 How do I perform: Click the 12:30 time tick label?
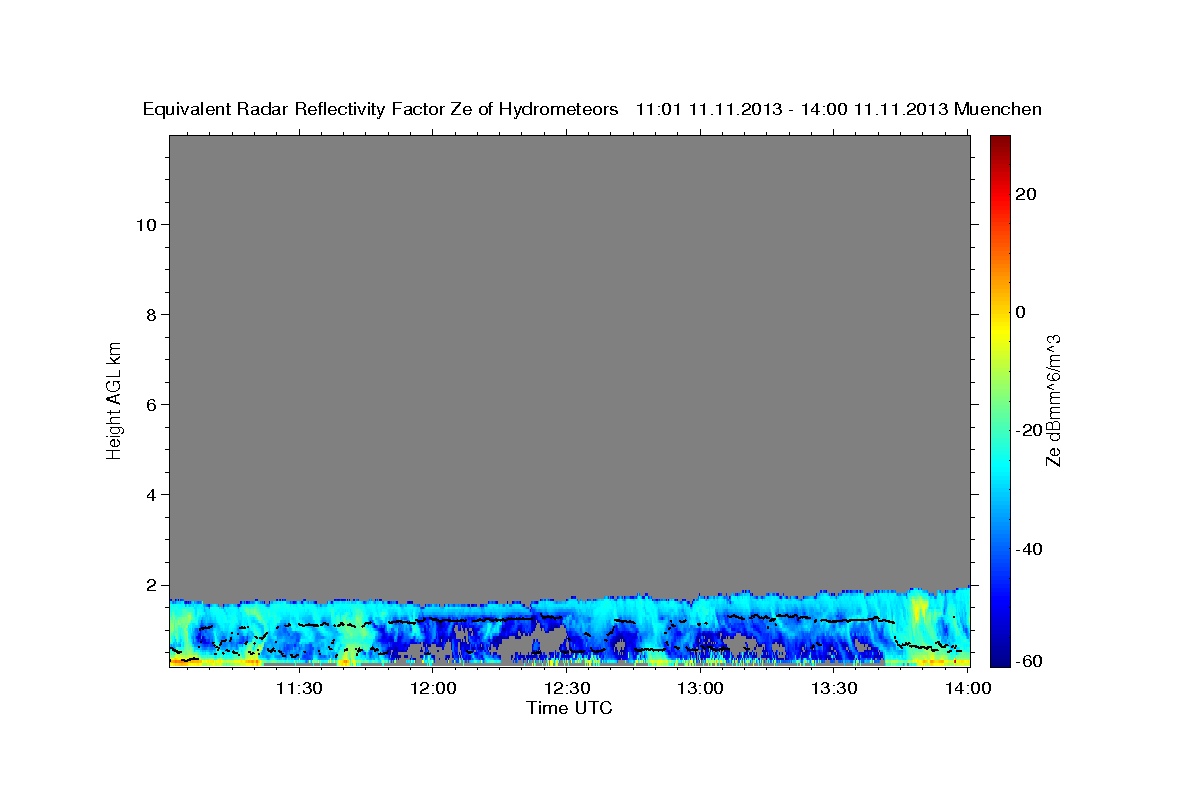[x=567, y=688]
